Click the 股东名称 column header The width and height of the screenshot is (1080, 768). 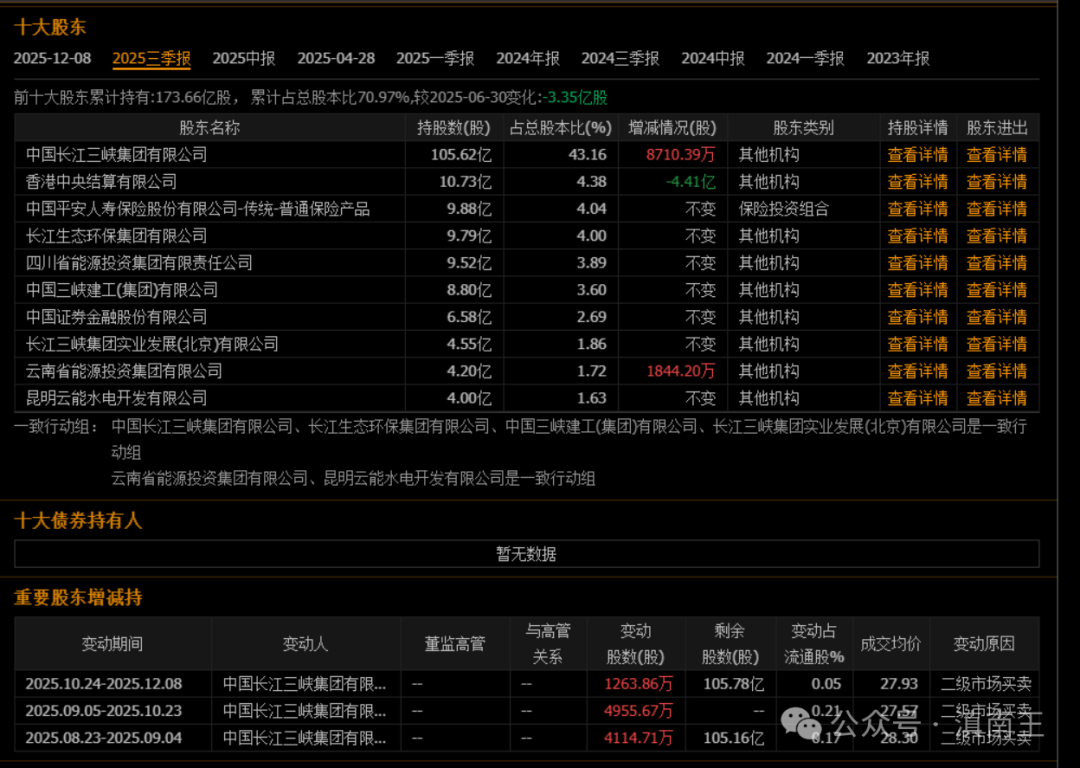coord(209,128)
